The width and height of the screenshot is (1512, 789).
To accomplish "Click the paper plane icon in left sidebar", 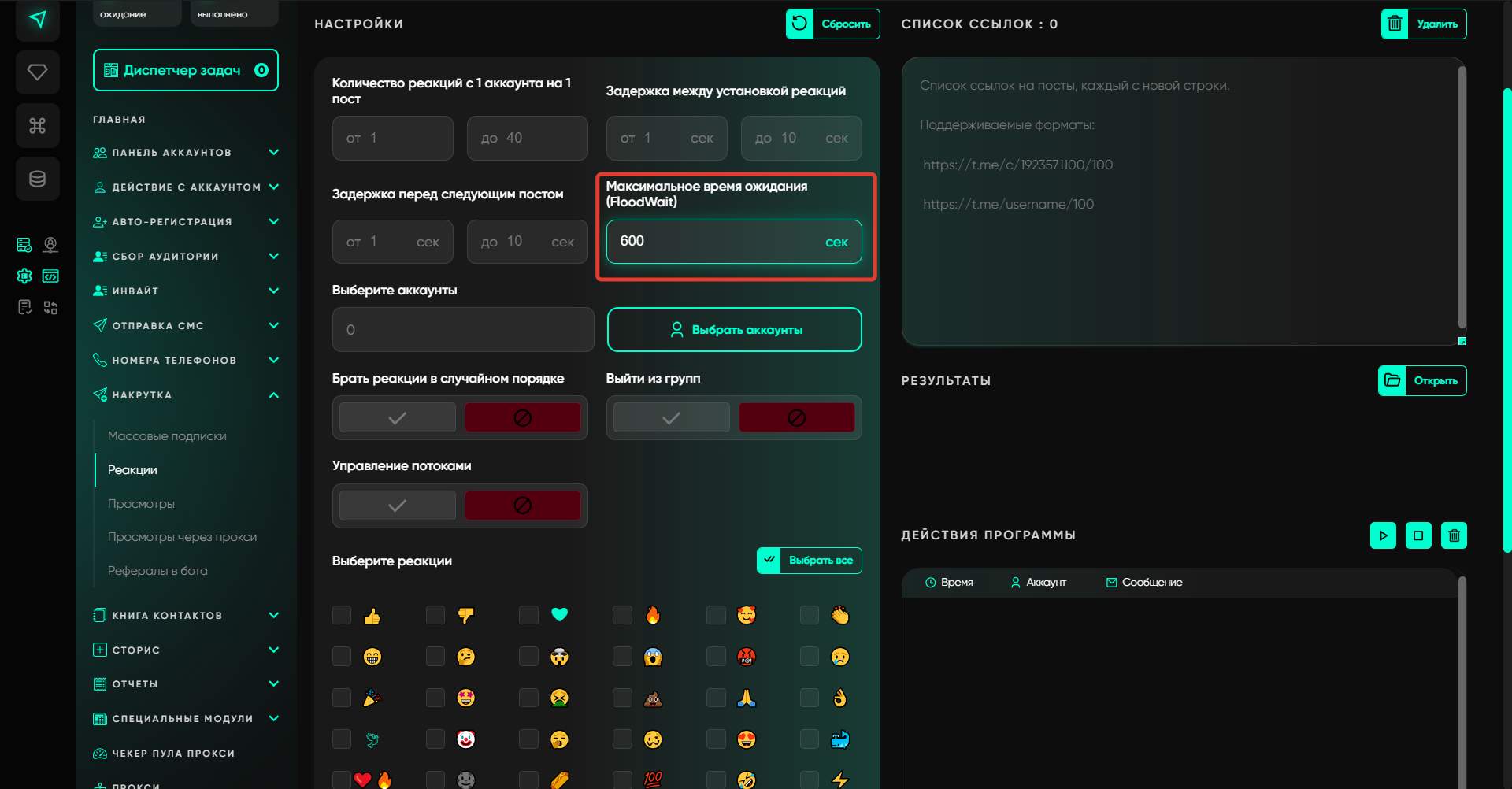I will tap(37, 20).
